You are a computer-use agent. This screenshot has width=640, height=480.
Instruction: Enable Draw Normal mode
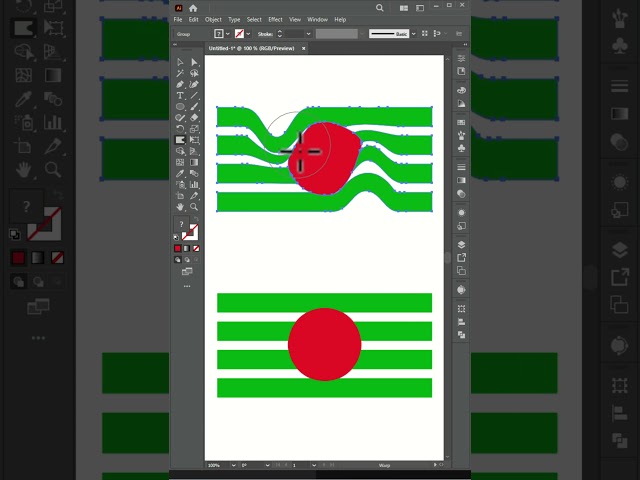click(x=178, y=260)
